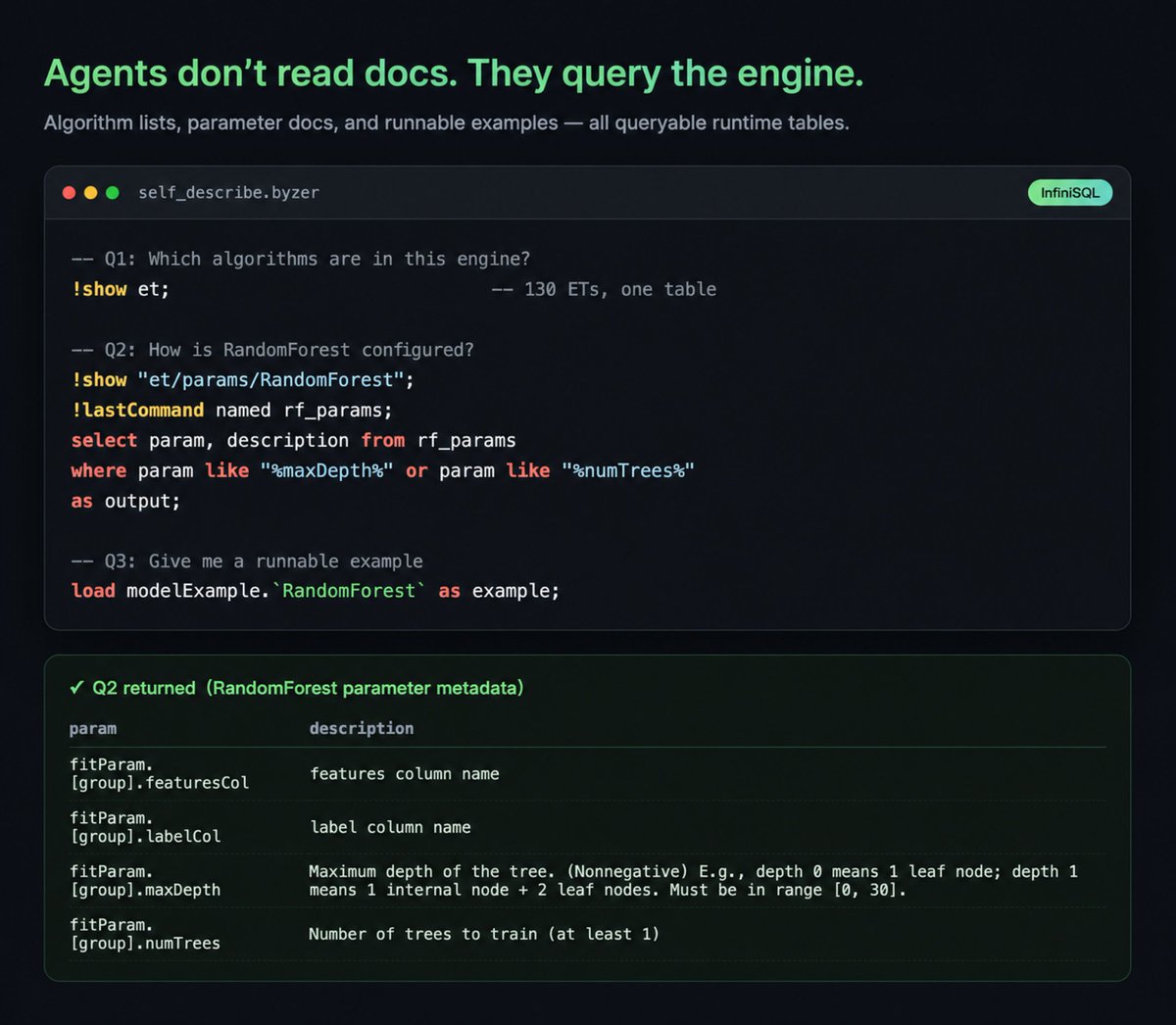
Task: Click the '!show et;' code line
Action: [121, 289]
